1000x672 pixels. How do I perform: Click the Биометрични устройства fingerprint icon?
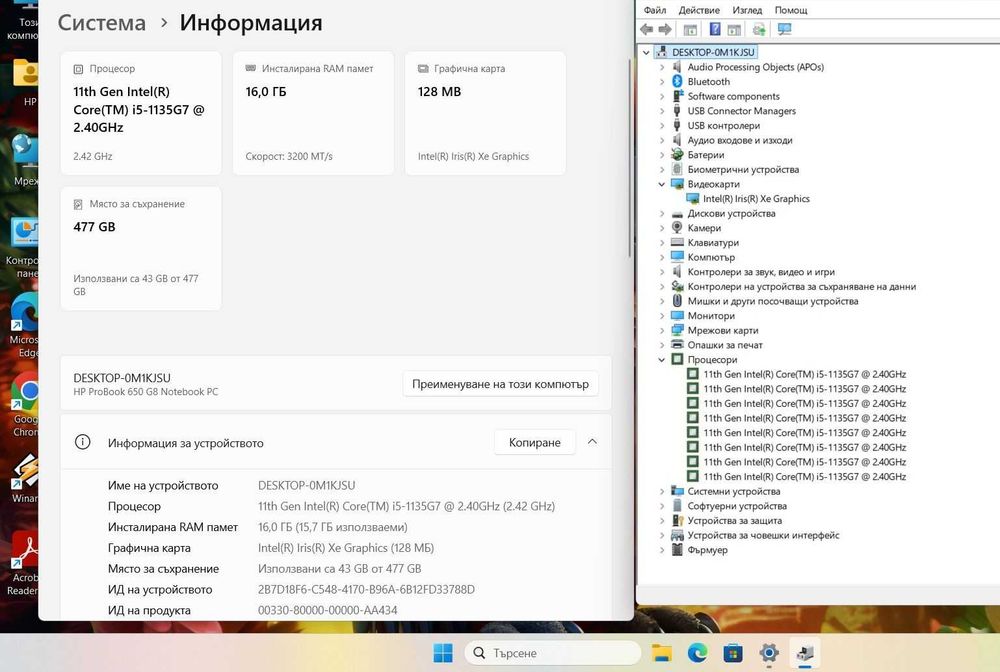(677, 170)
